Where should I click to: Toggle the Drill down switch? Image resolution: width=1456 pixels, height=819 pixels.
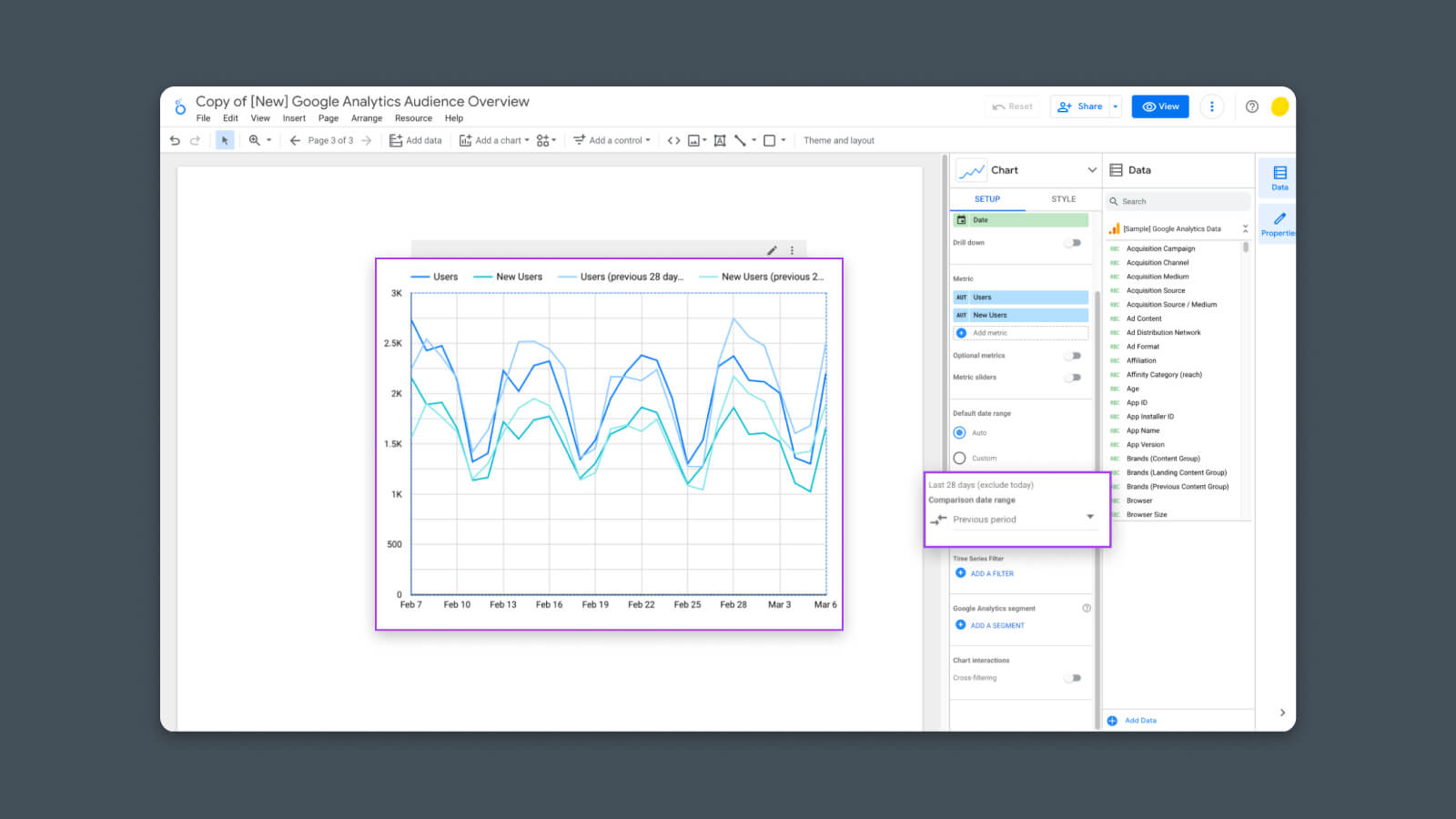point(1074,243)
